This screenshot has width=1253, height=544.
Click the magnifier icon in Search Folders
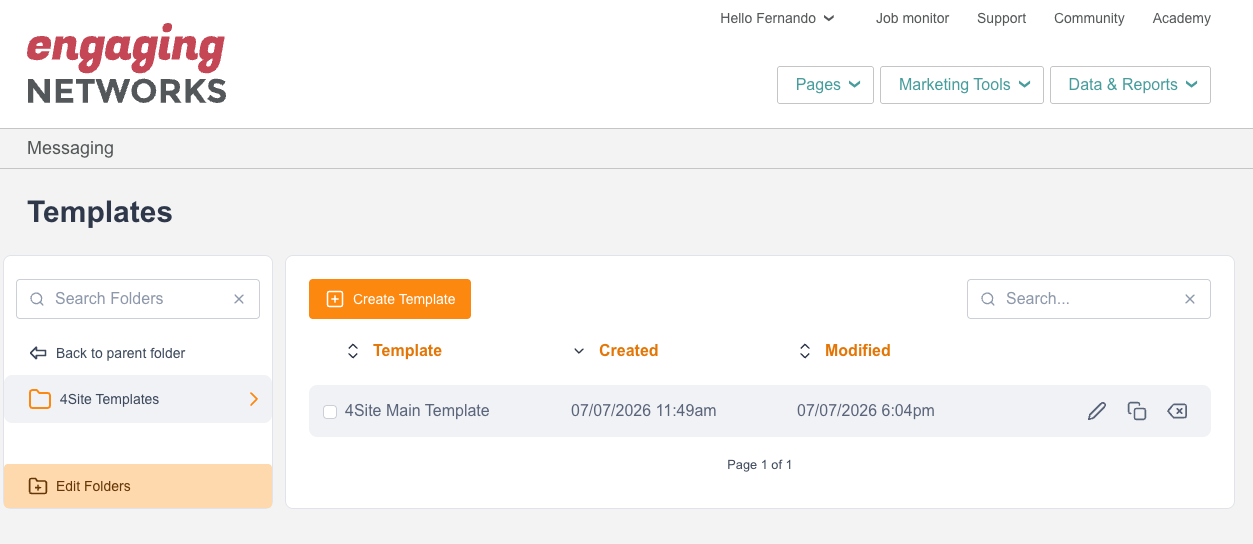[x=37, y=299]
